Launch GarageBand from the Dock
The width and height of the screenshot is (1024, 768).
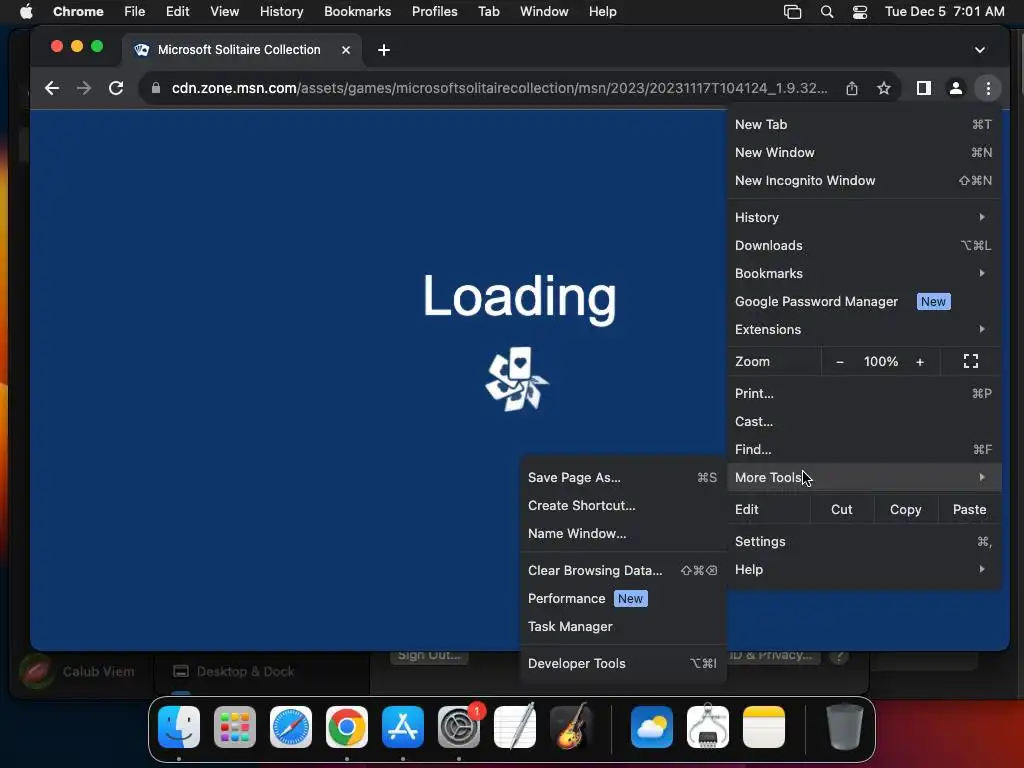(571, 727)
